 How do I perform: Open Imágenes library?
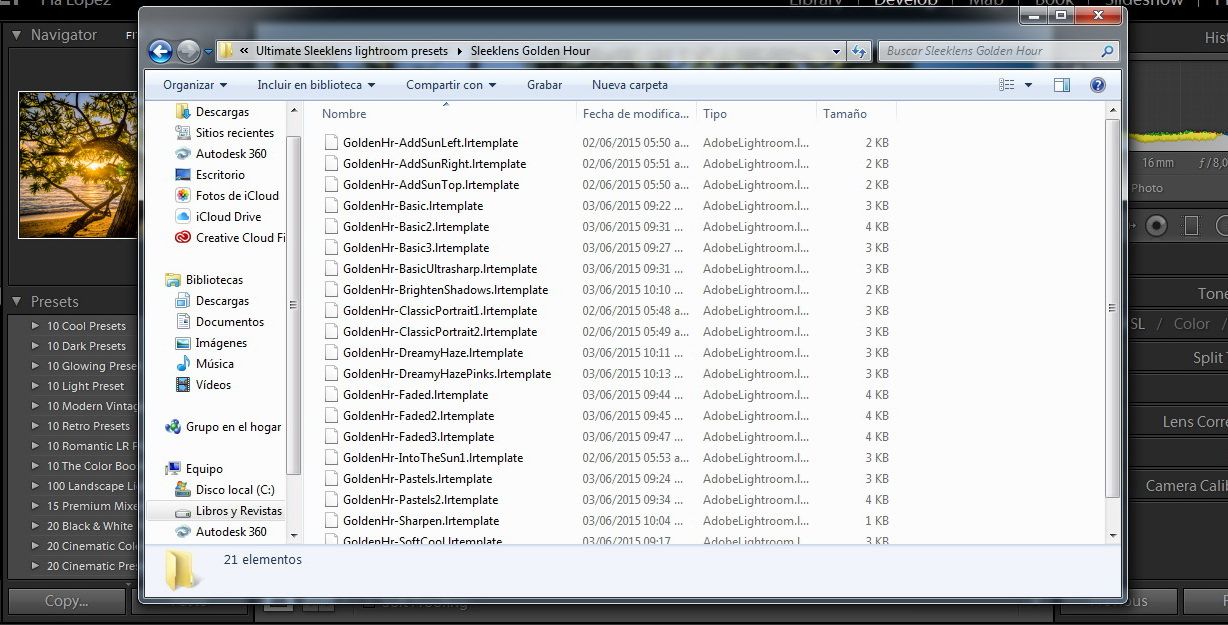(221, 343)
